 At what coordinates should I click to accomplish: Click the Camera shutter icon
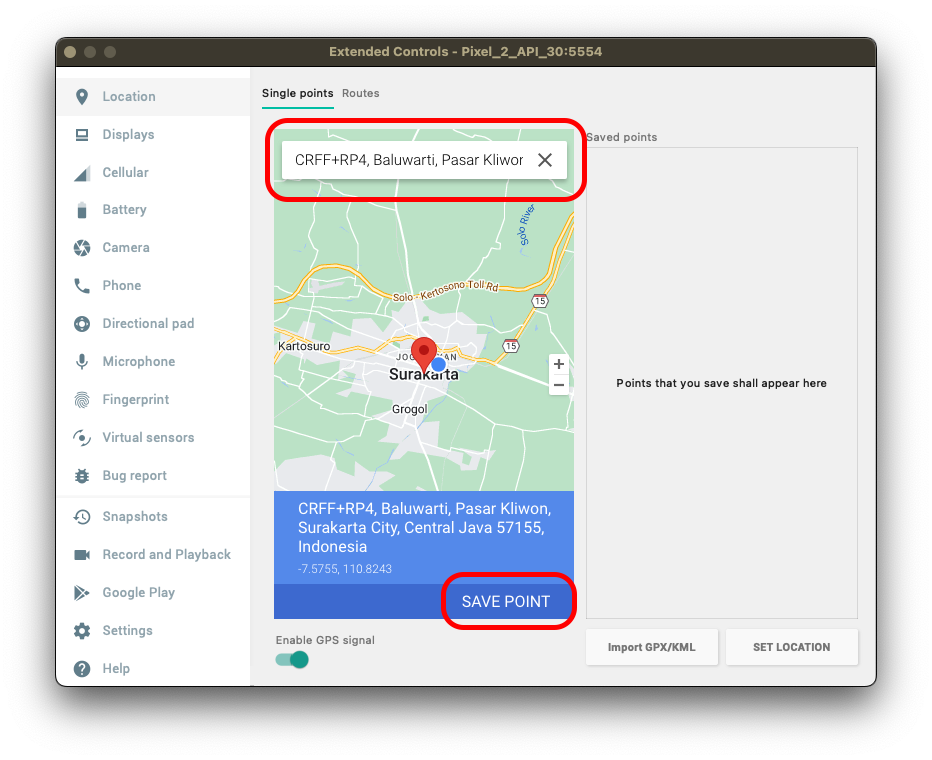point(82,248)
